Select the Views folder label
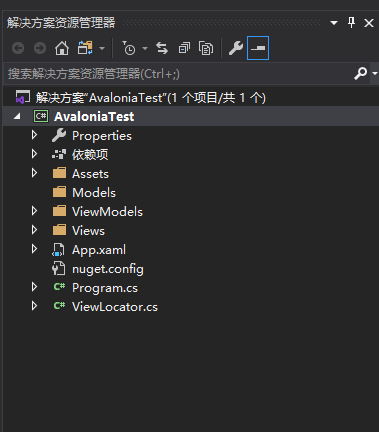 coord(88,231)
